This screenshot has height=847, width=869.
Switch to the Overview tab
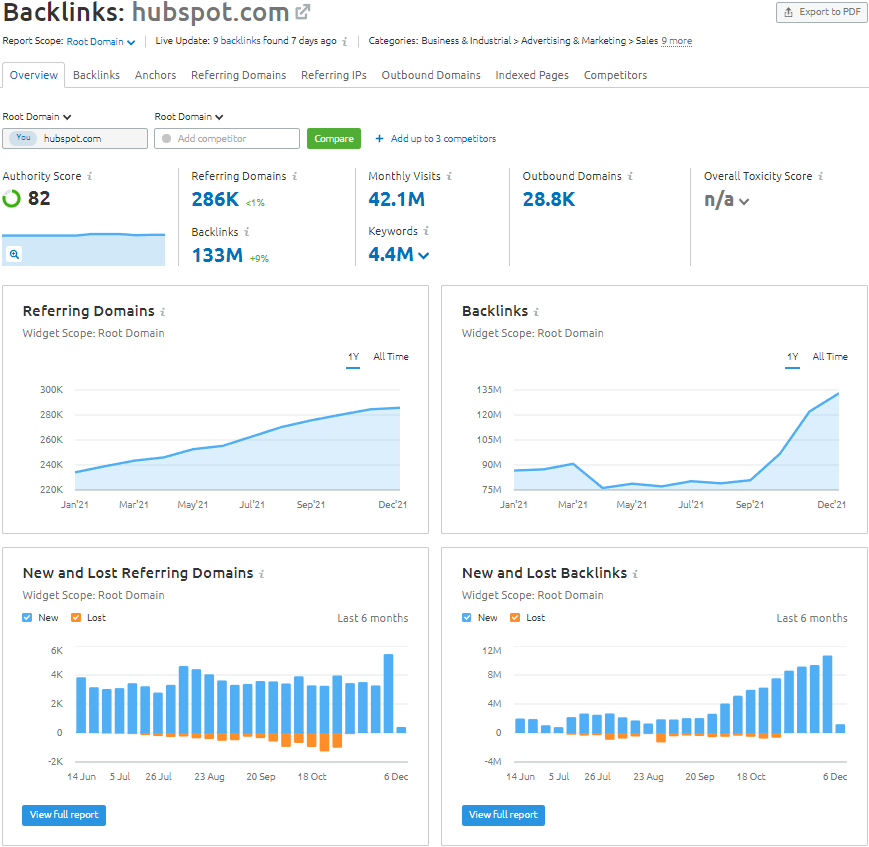(34, 75)
